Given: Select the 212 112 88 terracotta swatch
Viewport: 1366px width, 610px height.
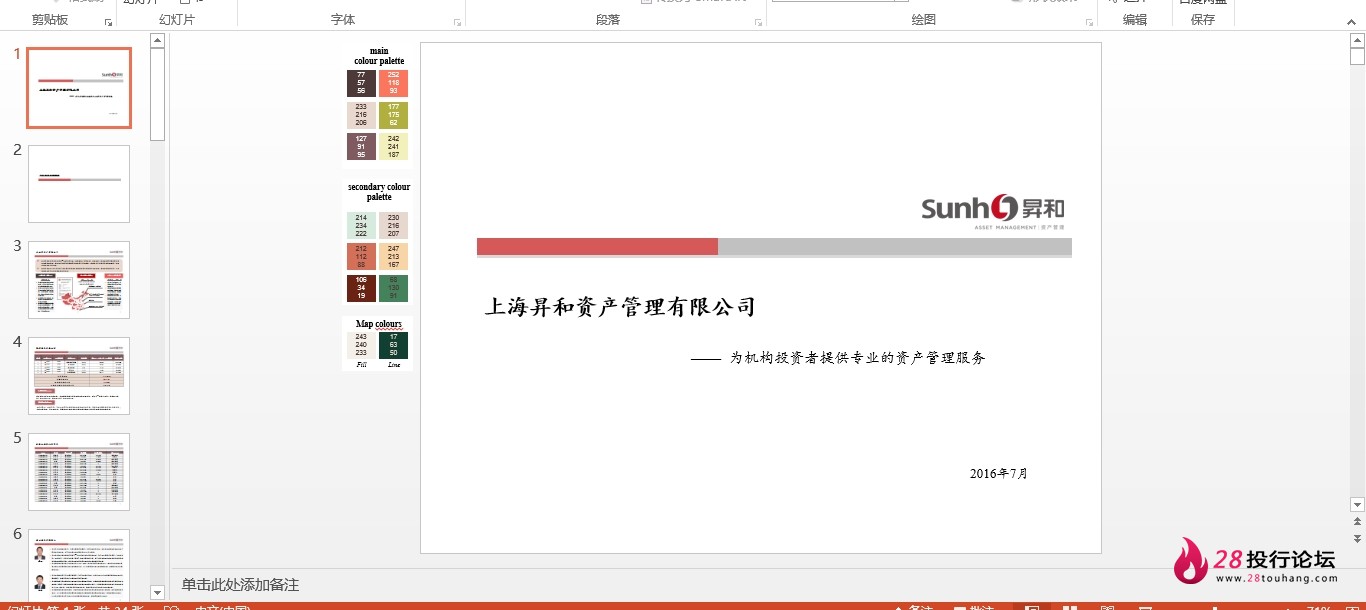Looking at the screenshot, I should (361, 257).
